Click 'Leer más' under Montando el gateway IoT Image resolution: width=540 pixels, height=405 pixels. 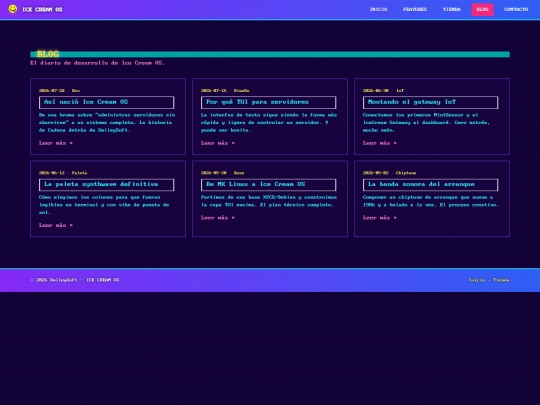point(380,143)
